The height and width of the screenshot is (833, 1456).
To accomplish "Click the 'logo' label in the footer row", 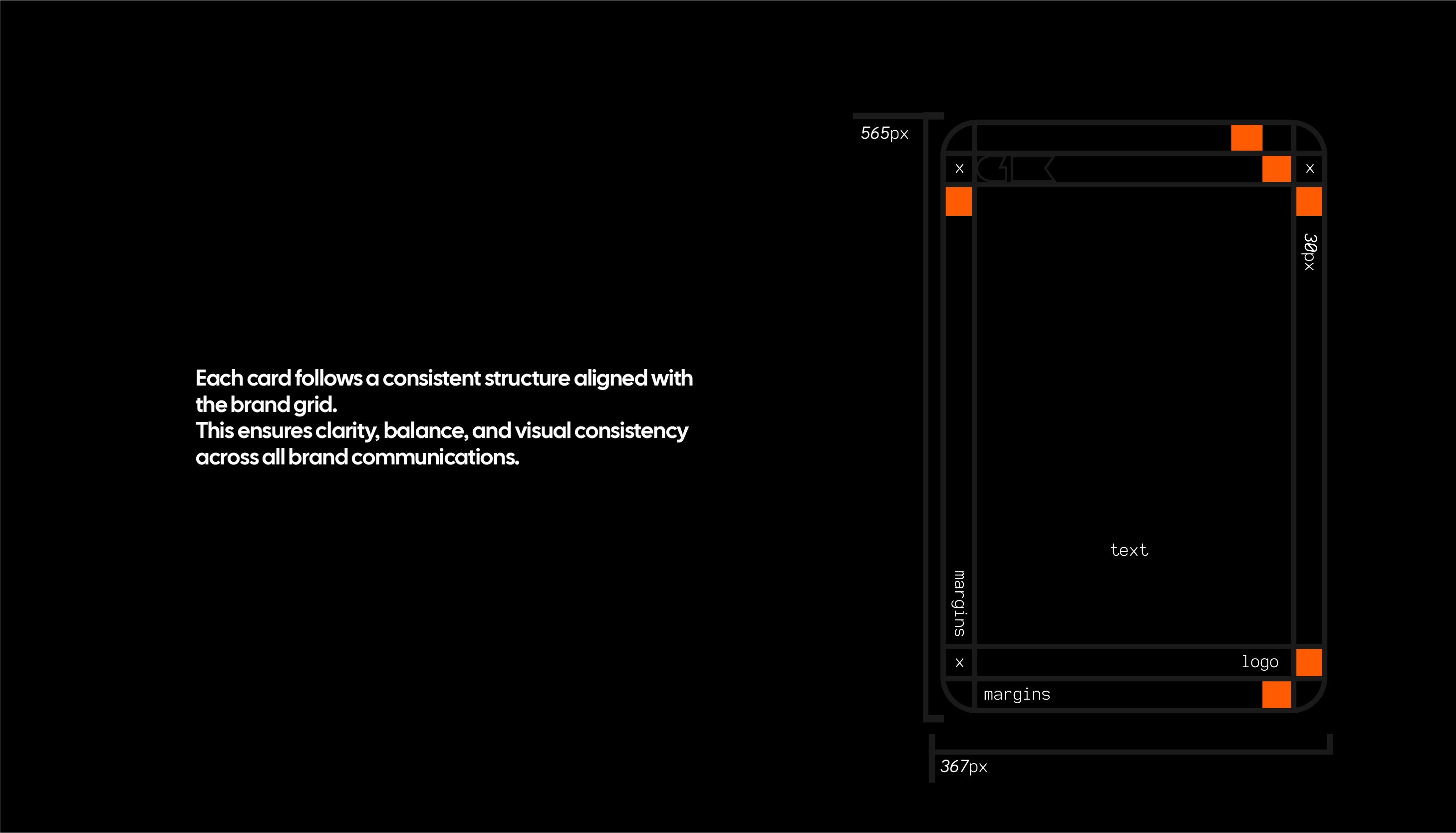I will (1259, 662).
